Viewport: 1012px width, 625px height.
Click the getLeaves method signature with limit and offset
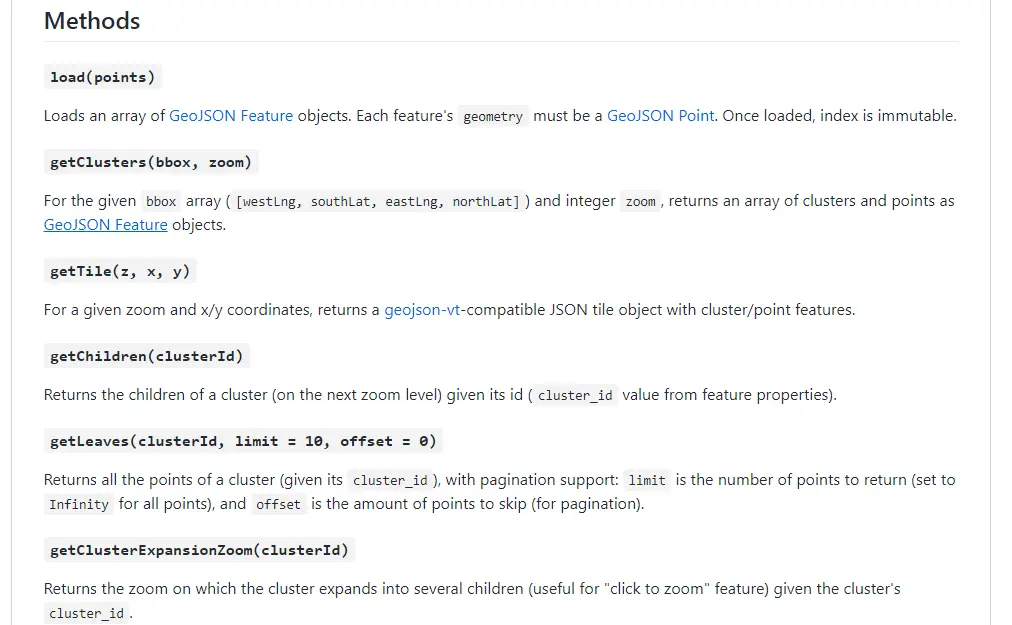pyautogui.click(x=243, y=441)
